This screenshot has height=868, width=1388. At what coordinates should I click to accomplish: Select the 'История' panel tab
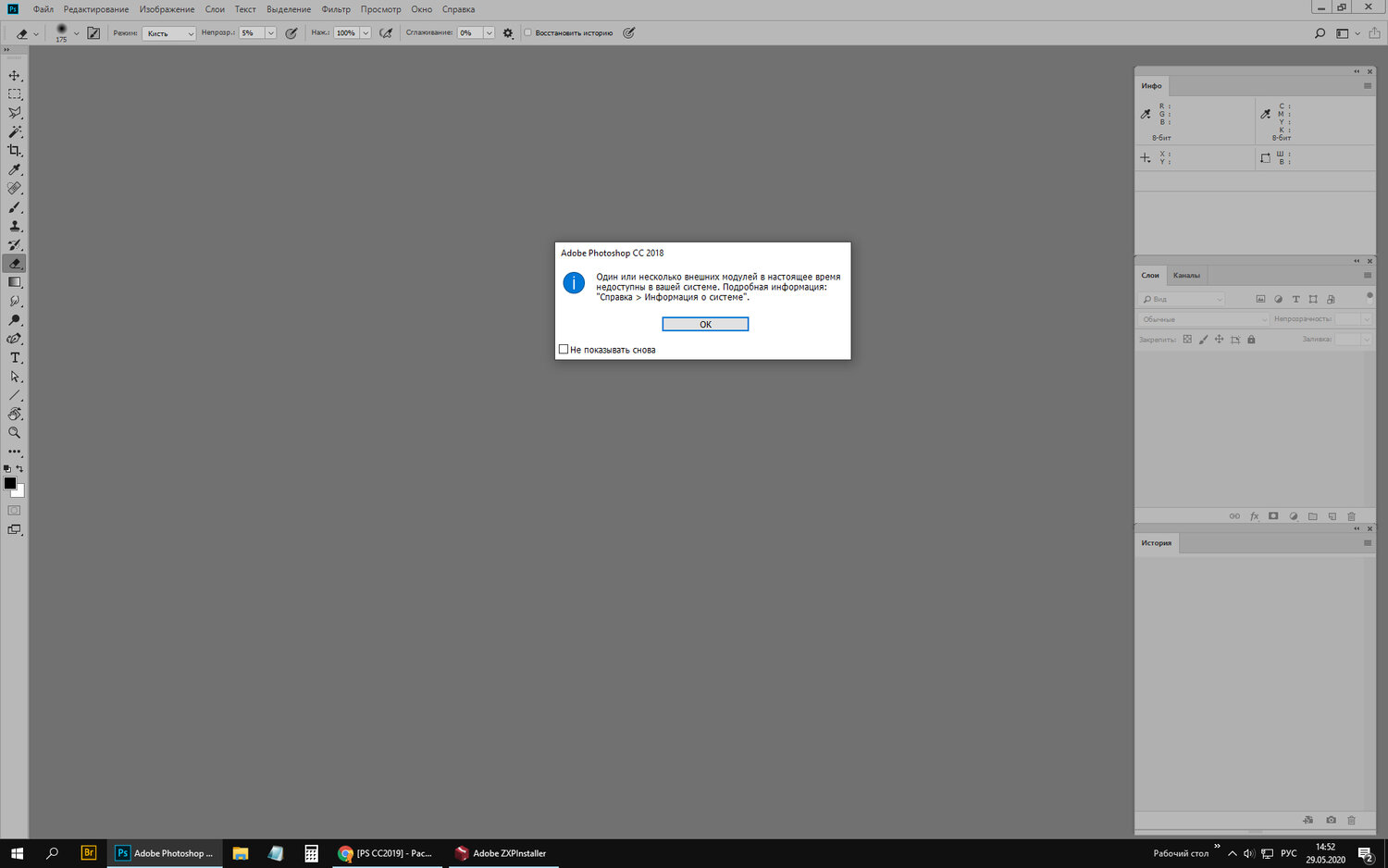click(1157, 543)
